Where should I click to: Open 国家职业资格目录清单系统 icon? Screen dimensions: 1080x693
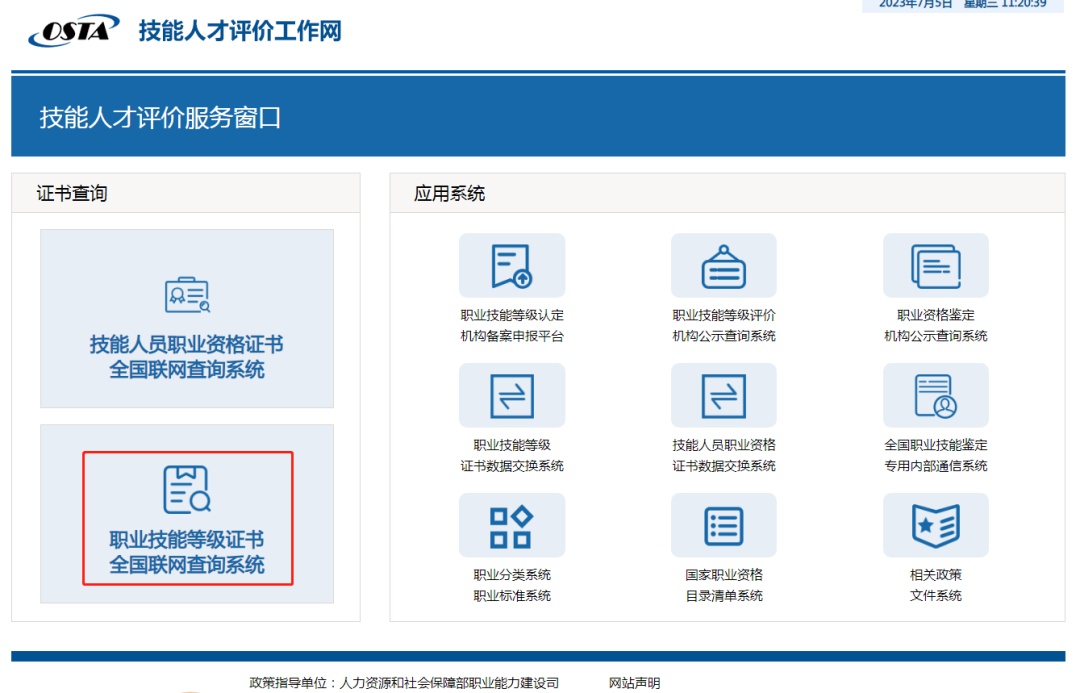click(x=723, y=526)
